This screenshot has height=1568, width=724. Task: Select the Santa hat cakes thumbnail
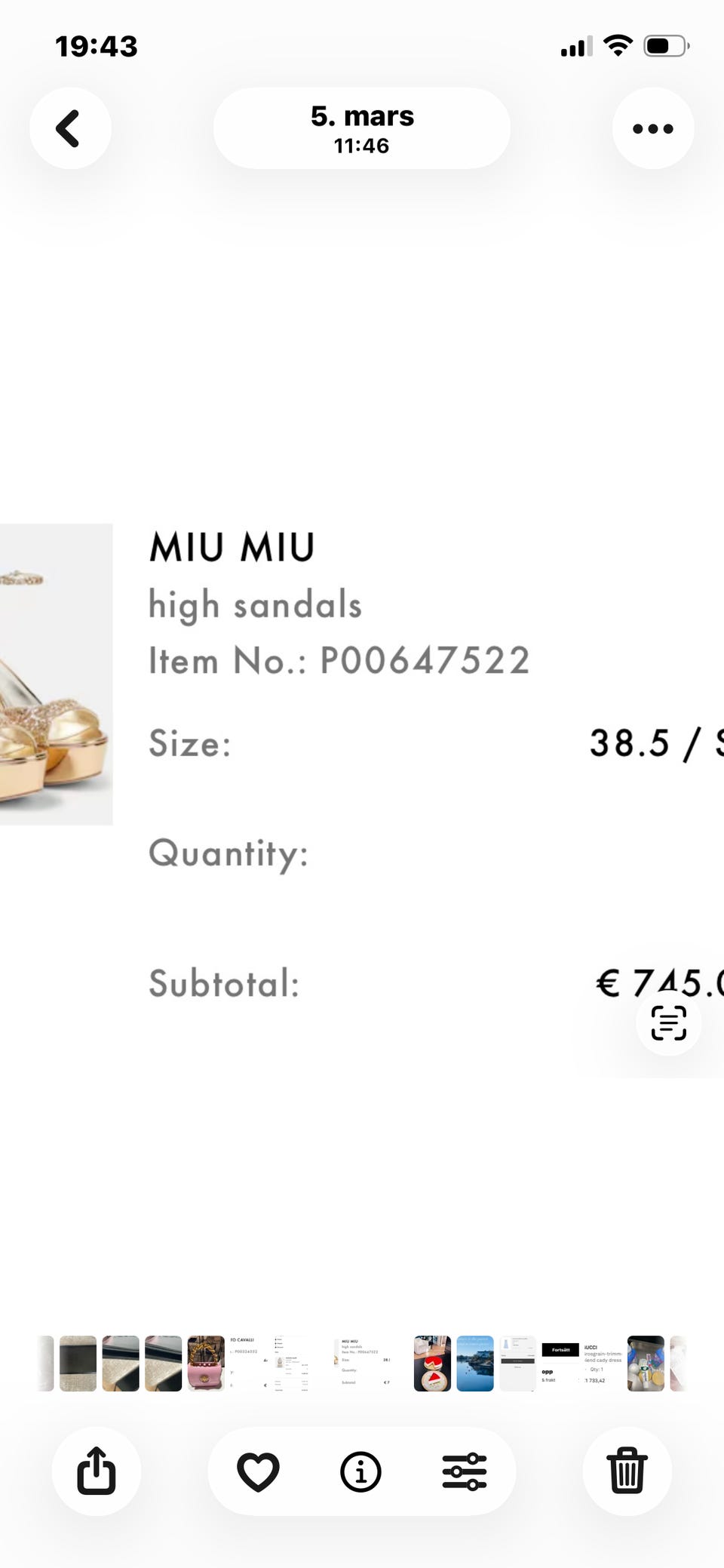pos(432,1364)
